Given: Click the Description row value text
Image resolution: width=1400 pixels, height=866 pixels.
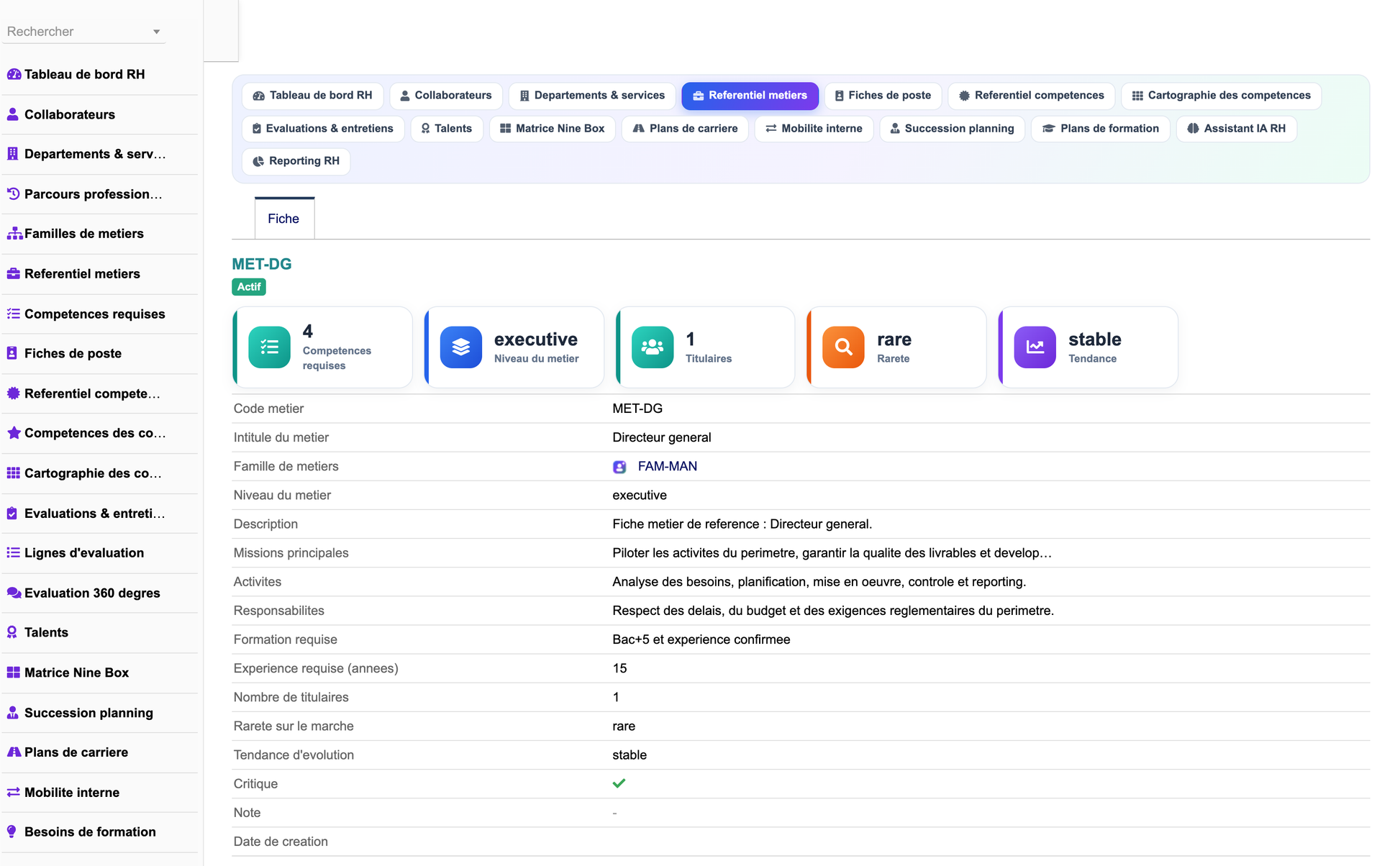Looking at the screenshot, I should pyautogui.click(x=742, y=524).
